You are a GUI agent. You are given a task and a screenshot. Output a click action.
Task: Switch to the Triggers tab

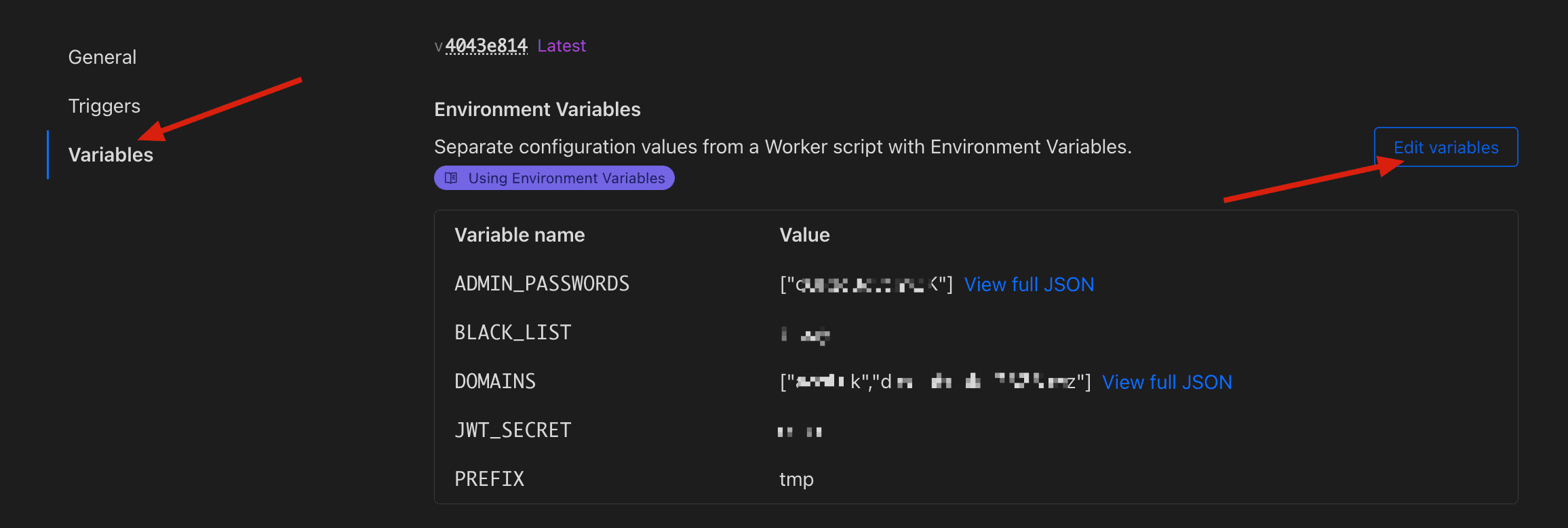(104, 105)
